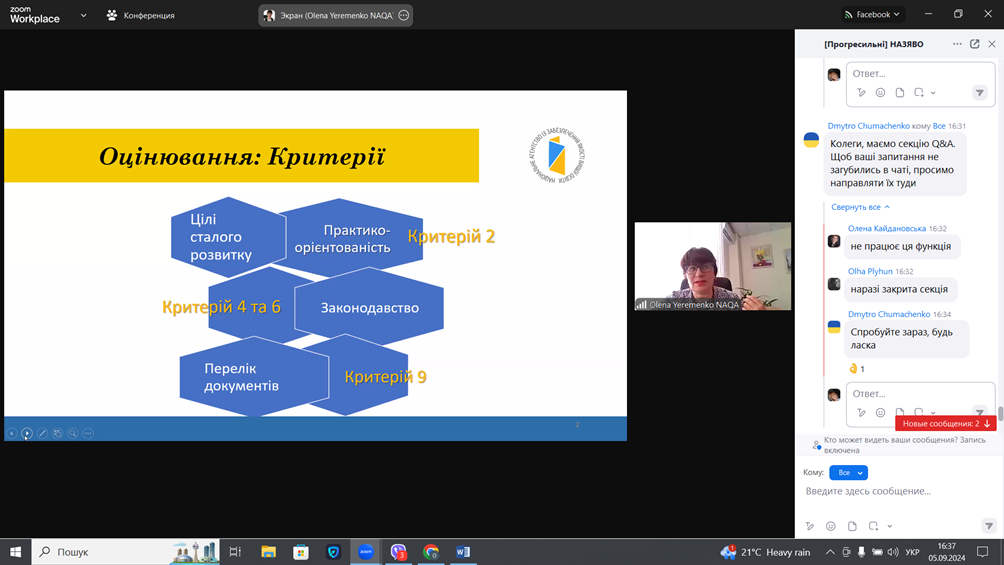1004x565 pixels.
Task: Click the message 'не працює ця функція'
Action: tap(901, 246)
